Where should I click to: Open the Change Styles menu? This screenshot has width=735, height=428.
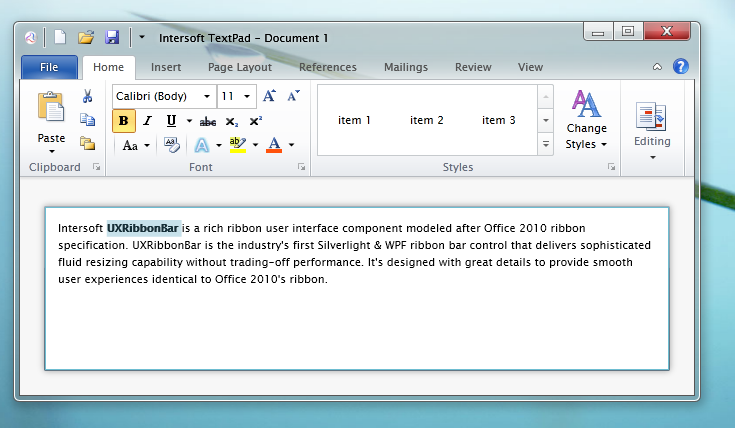pos(586,119)
